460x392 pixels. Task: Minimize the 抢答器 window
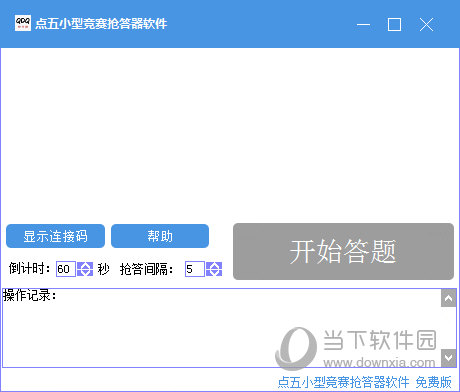pyautogui.click(x=363, y=24)
